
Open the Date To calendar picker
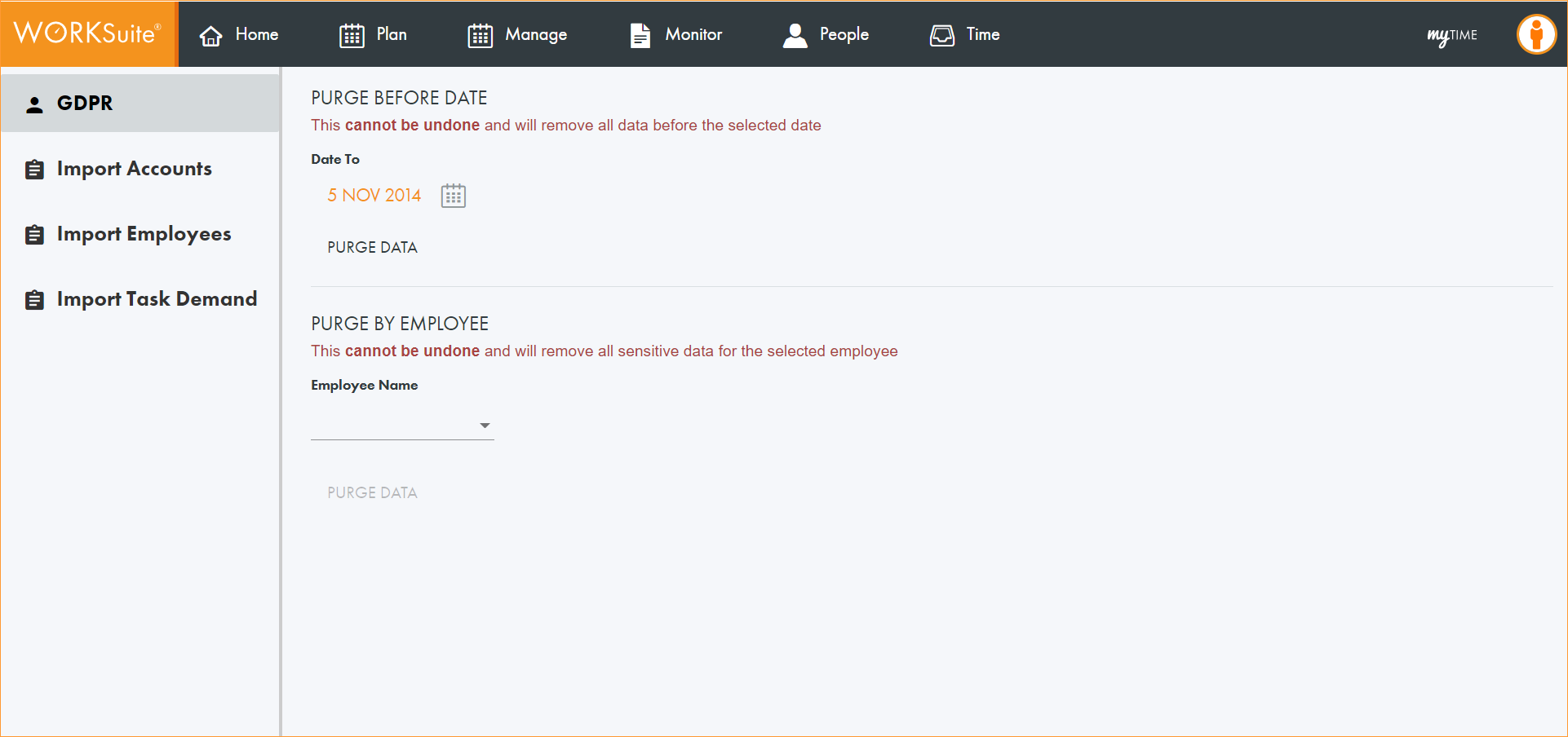[453, 196]
